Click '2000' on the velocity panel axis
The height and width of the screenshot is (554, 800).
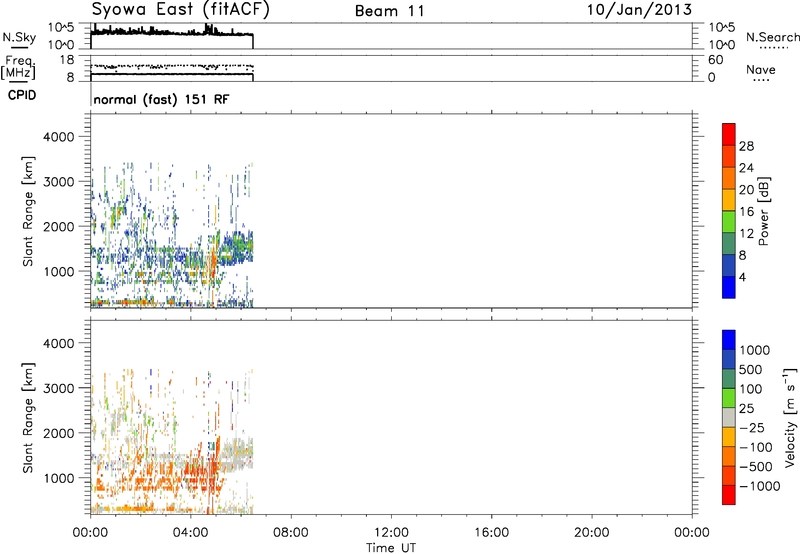(59, 433)
